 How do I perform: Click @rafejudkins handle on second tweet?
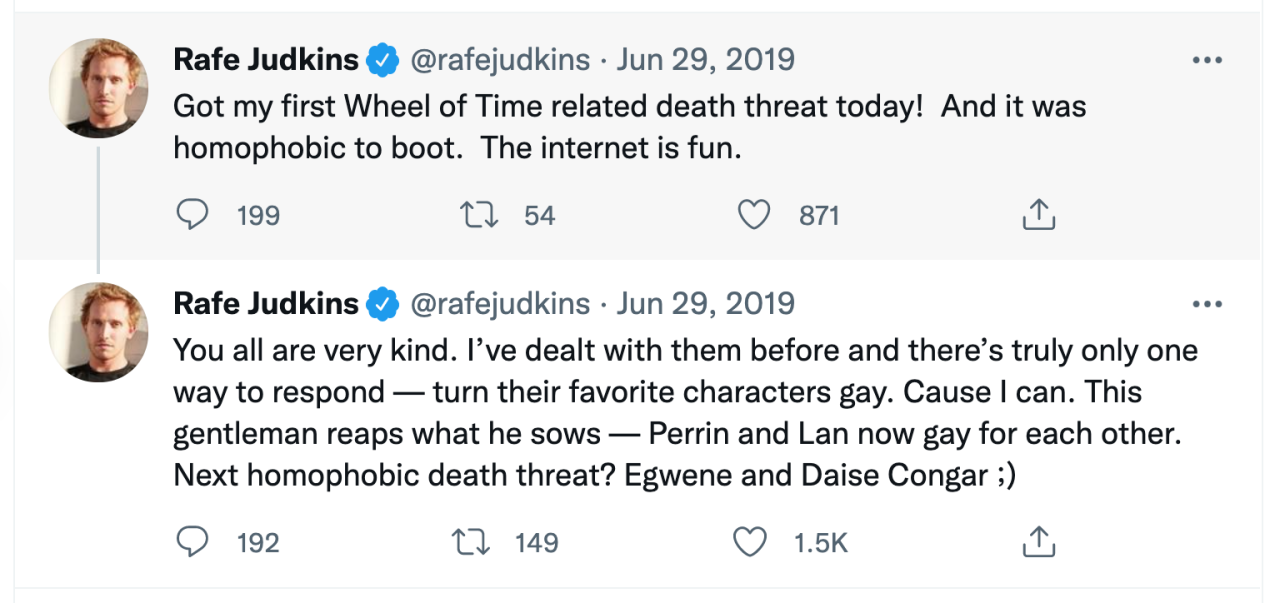[500, 304]
